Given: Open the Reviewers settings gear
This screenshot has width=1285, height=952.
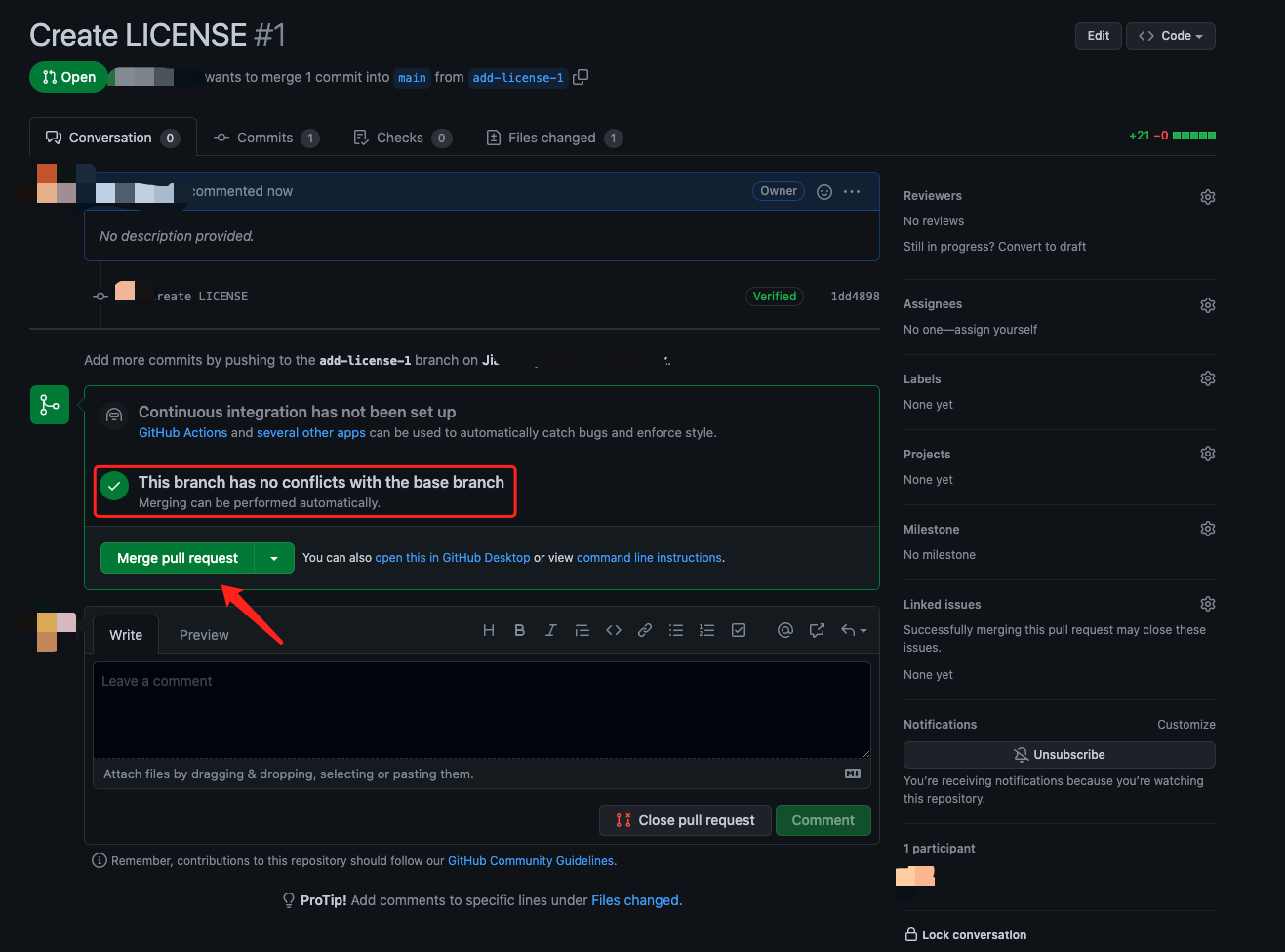Looking at the screenshot, I should [1207, 196].
